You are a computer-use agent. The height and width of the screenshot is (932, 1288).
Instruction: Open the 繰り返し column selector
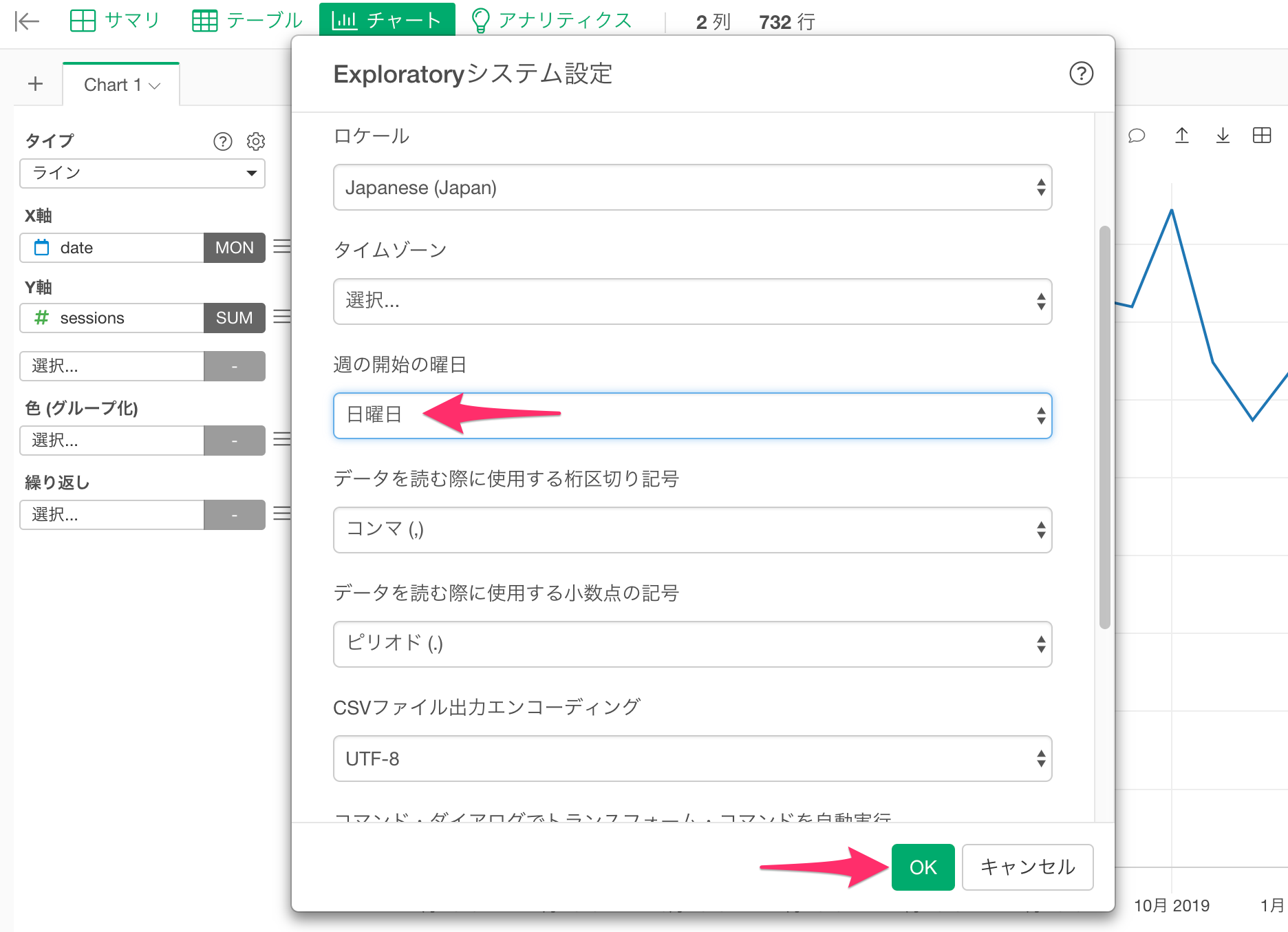pos(112,515)
